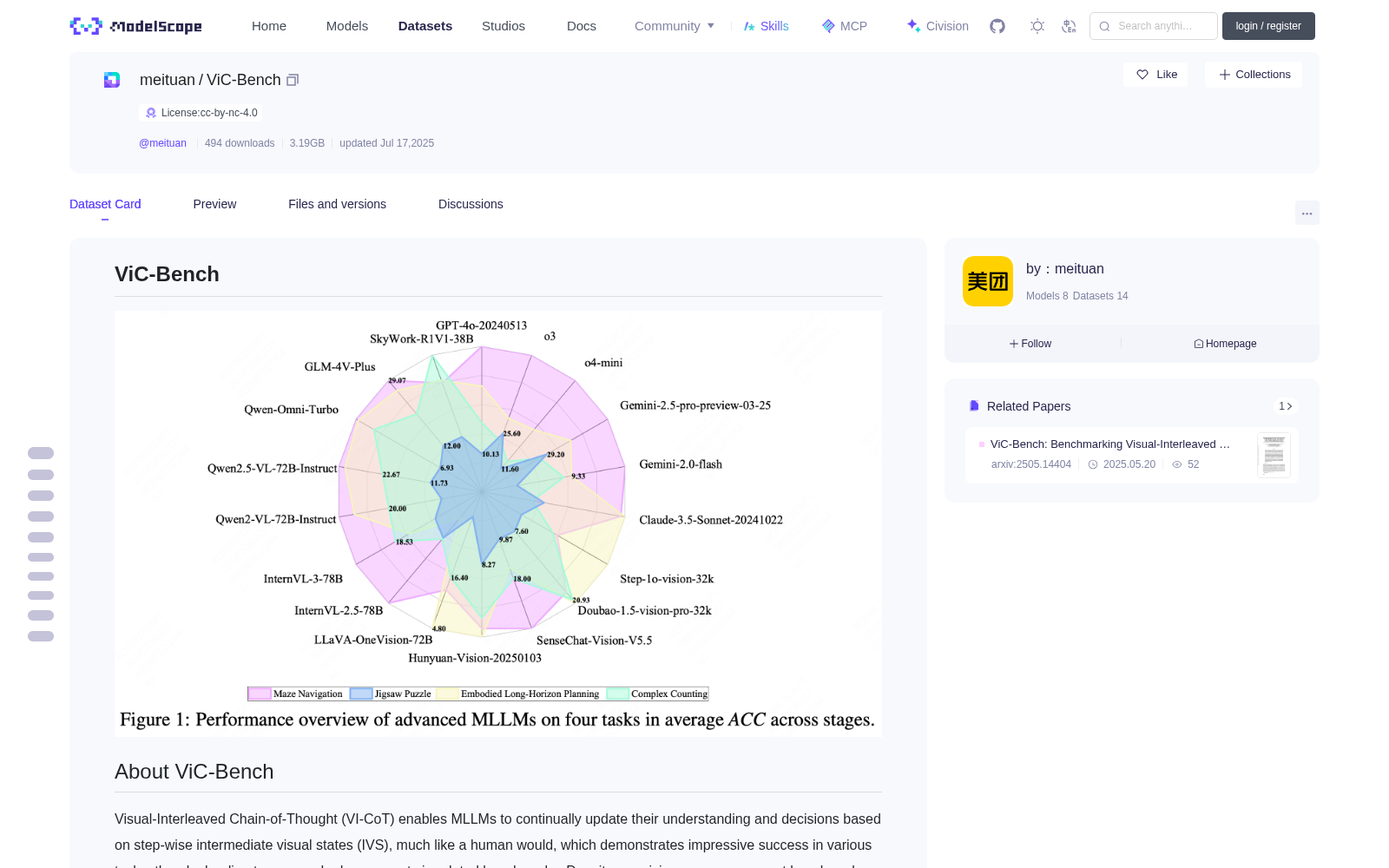Toggle the light/dark theme sun icon
Viewport: 1389px width, 868px height.
[1037, 26]
